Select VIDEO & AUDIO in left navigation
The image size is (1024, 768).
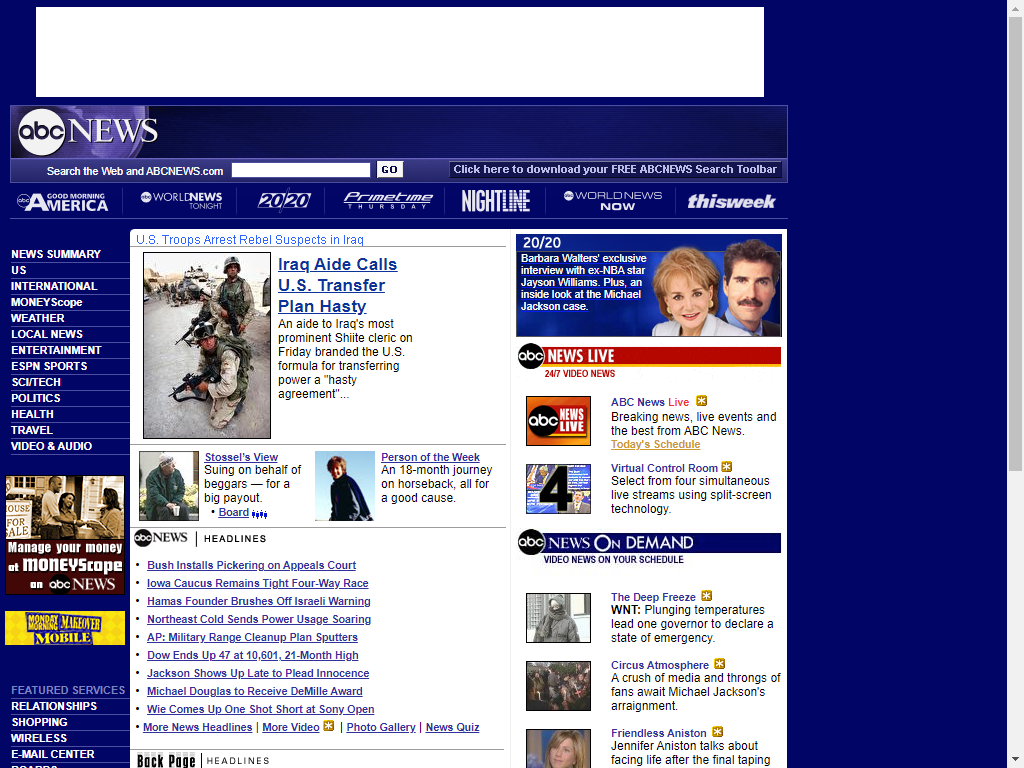click(52, 446)
